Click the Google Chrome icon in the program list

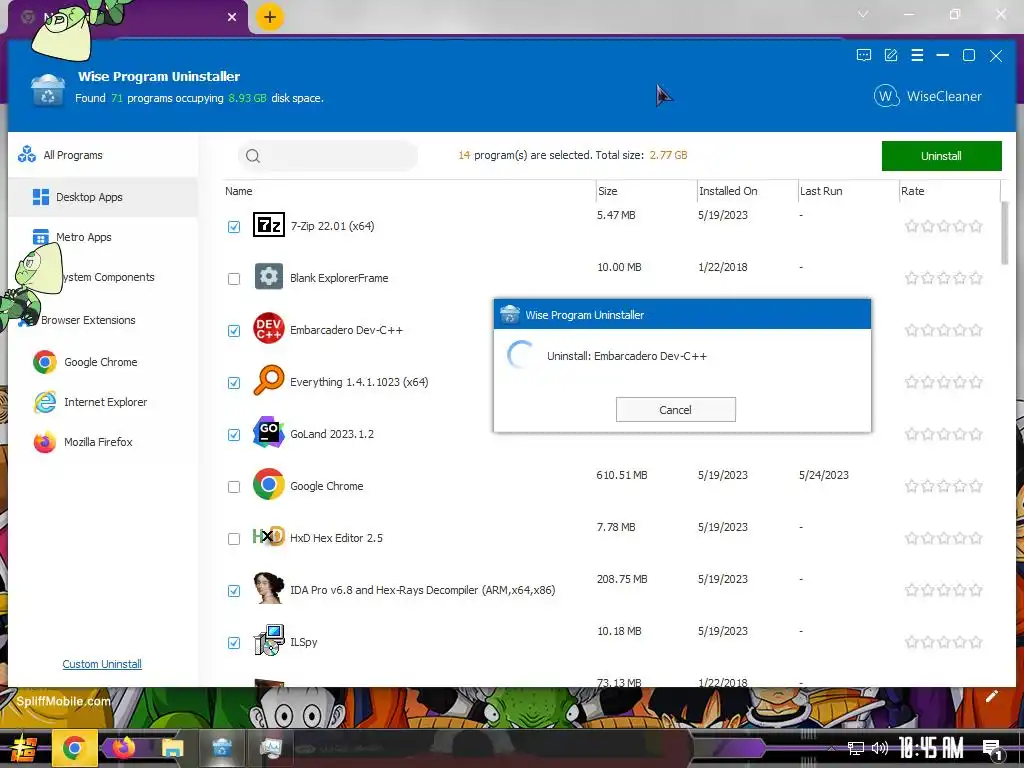click(x=268, y=485)
